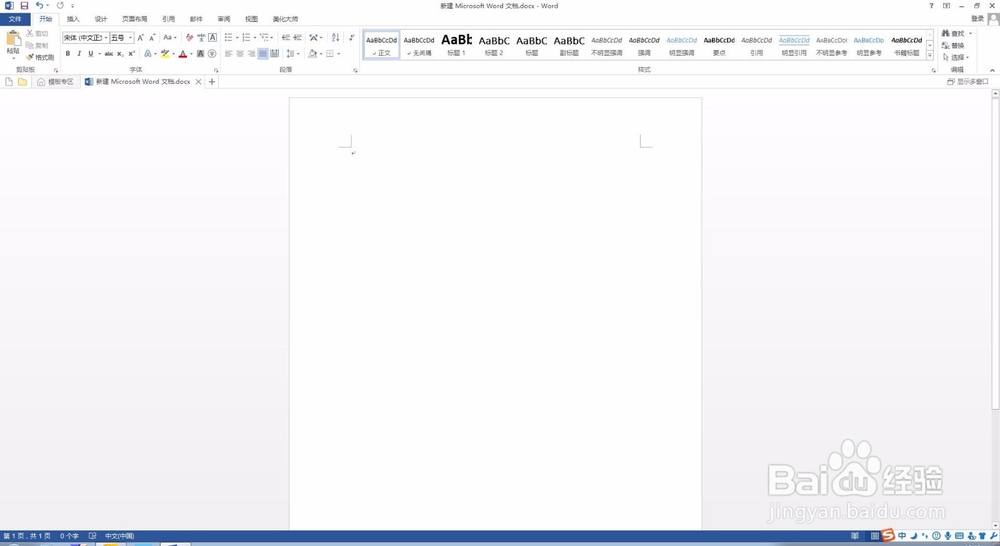The image size is (1000, 546).
Task: Switch to the 美化大师 tab
Action: [285, 19]
